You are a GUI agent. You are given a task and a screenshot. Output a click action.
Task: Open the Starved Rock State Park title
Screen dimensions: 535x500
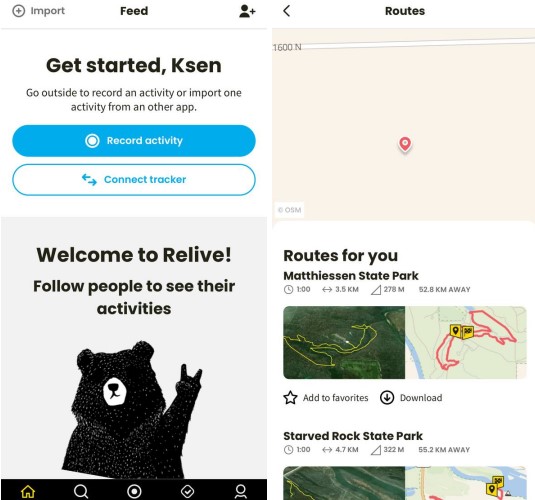(353, 436)
